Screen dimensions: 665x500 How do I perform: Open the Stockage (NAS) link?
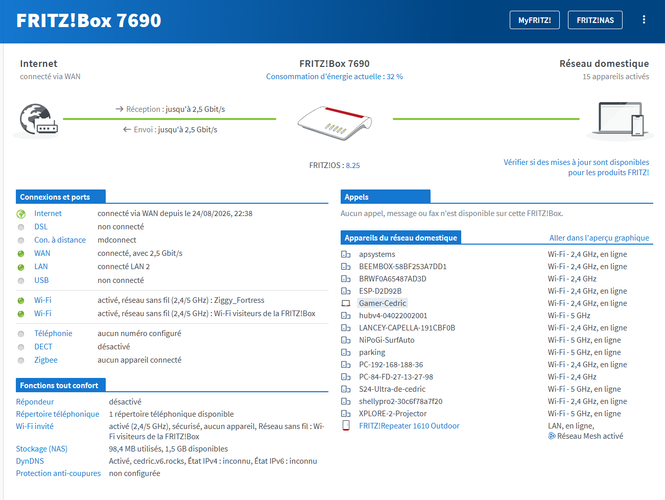point(42,449)
